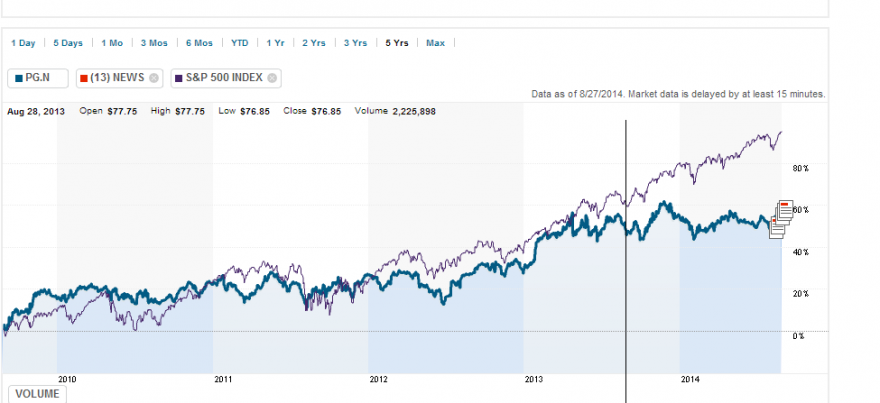Image resolution: width=880 pixels, height=403 pixels.
Task: Click the red NEWS color square
Action: (84, 78)
